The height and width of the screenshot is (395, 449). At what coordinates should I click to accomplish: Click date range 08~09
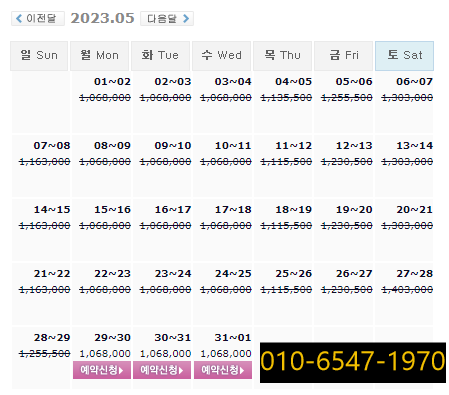112,146
